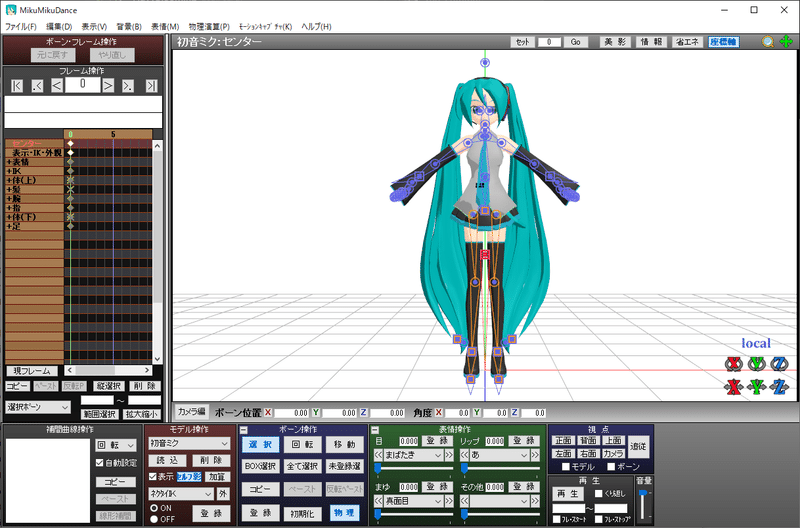800x528 pixels.
Task: Enable the モデル view follow checkbox
Action: (x=565, y=467)
